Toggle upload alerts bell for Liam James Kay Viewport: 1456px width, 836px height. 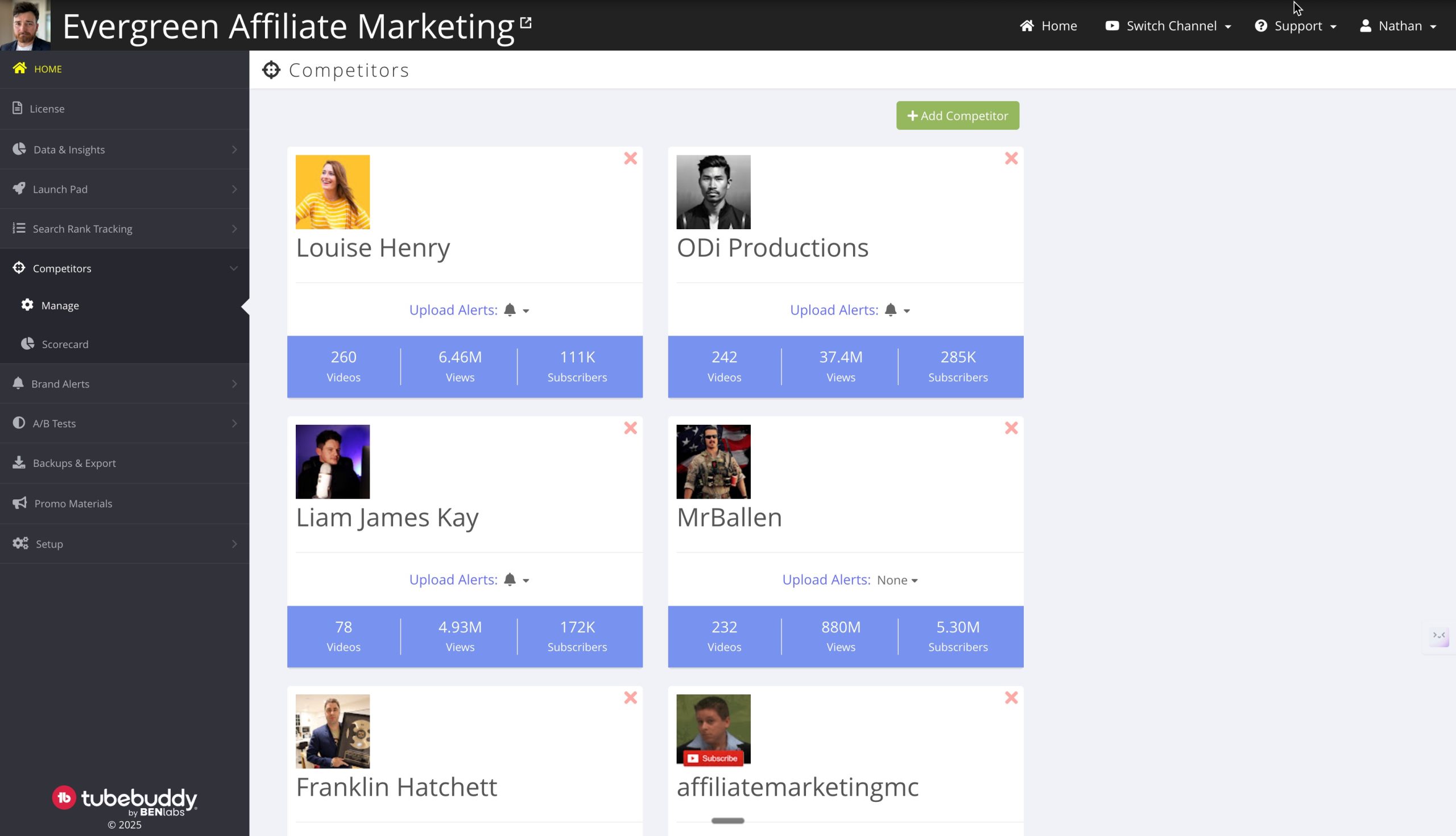(x=510, y=580)
